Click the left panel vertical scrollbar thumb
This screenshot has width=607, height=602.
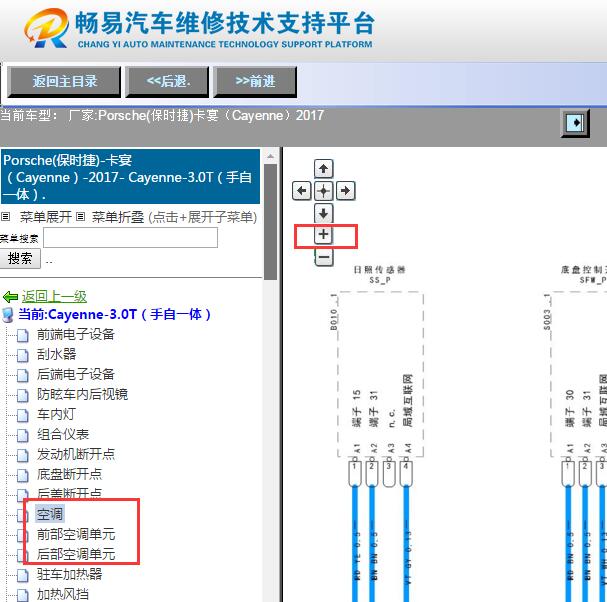(x=271, y=222)
